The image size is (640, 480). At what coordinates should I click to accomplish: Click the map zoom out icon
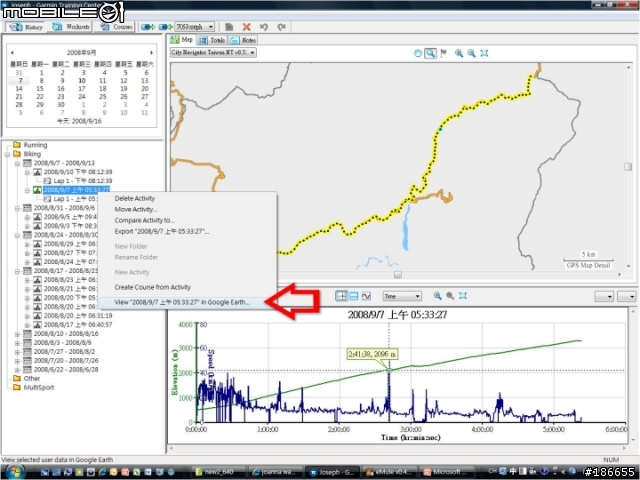[471, 53]
